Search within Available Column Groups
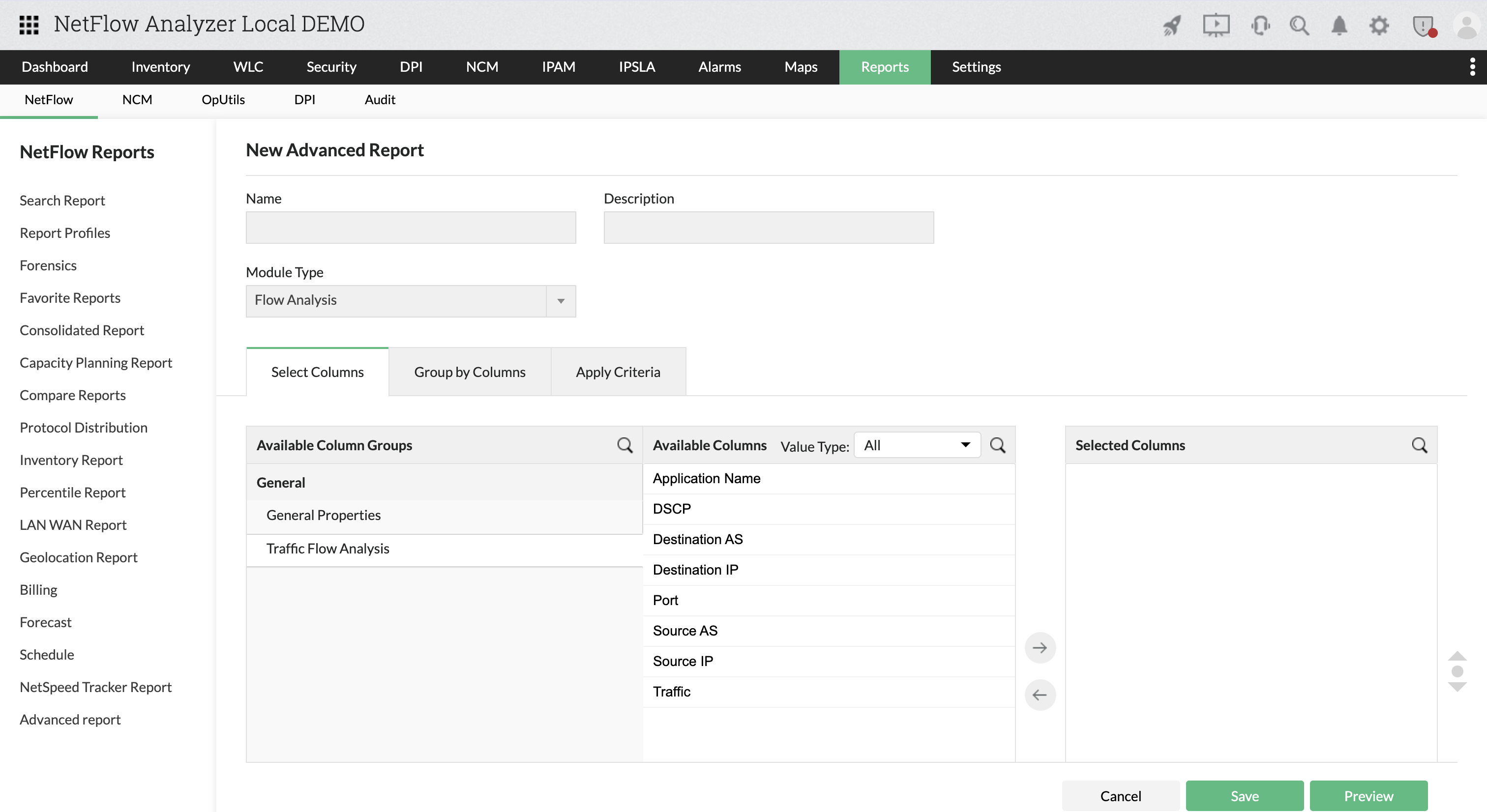 (625, 445)
